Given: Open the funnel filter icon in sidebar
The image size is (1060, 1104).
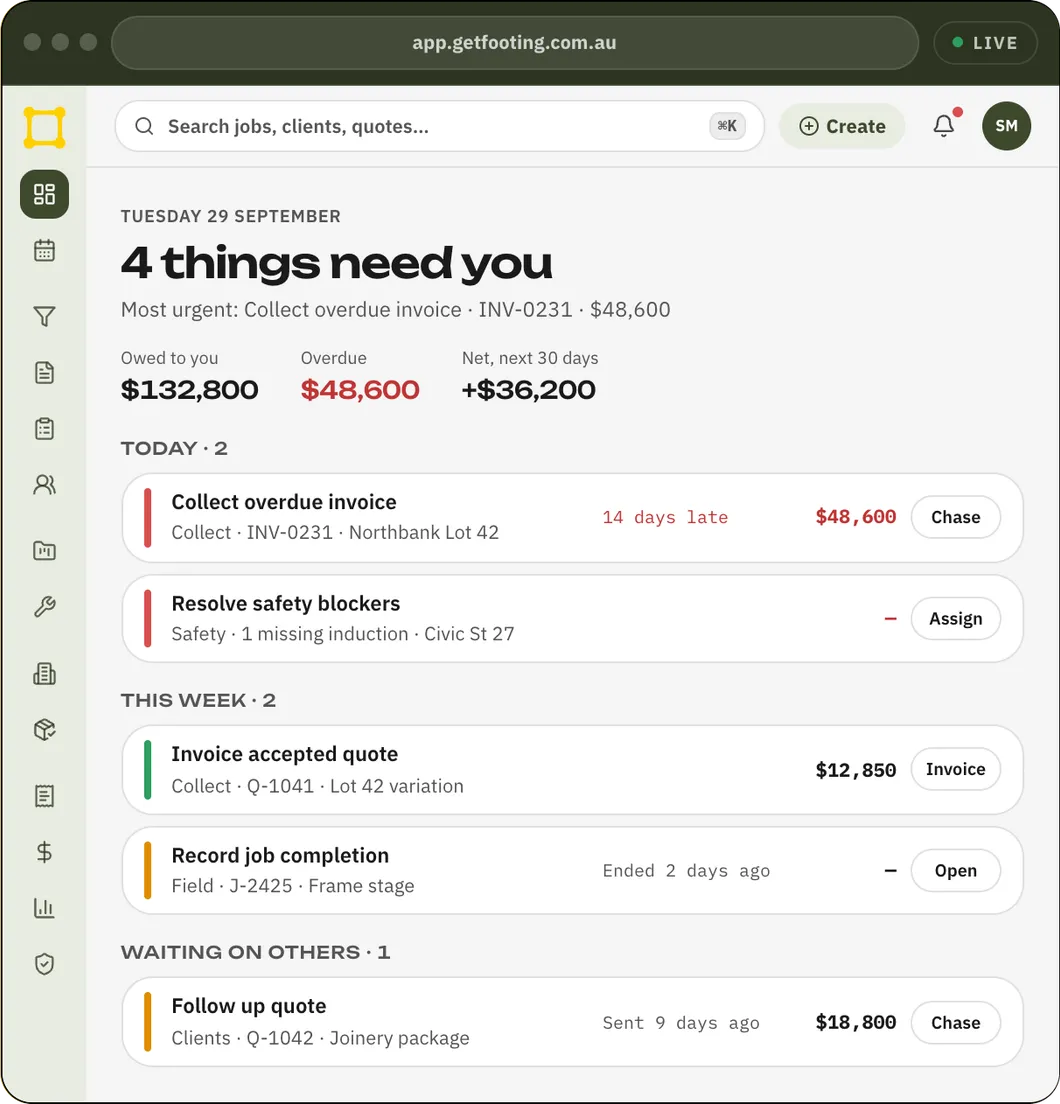Looking at the screenshot, I should [x=44, y=316].
